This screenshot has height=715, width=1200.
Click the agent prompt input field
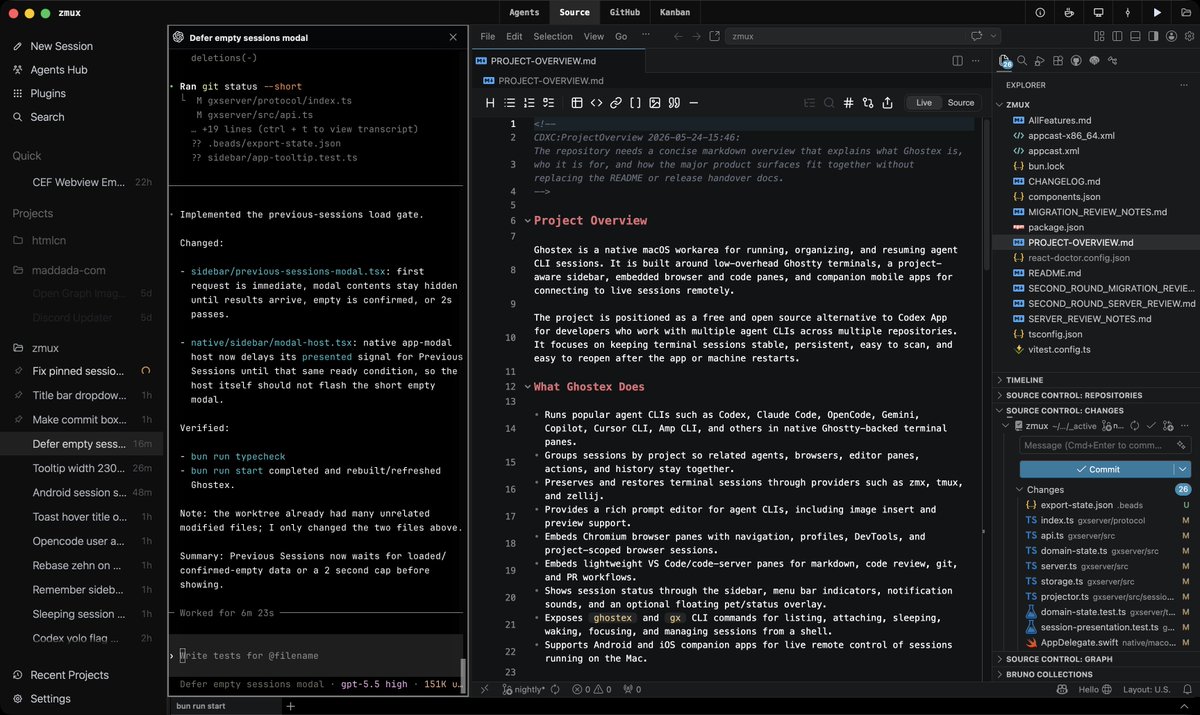point(316,656)
